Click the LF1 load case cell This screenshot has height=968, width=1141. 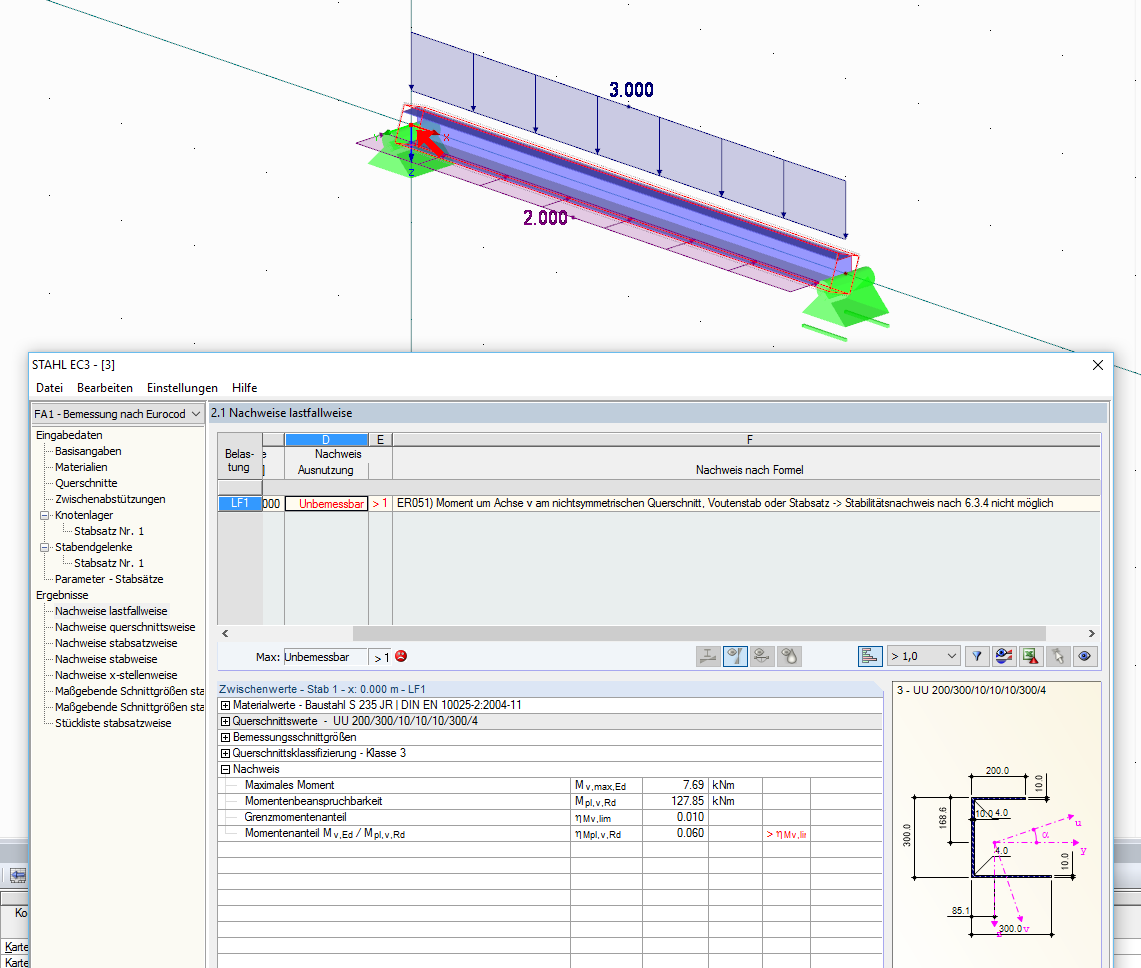239,504
